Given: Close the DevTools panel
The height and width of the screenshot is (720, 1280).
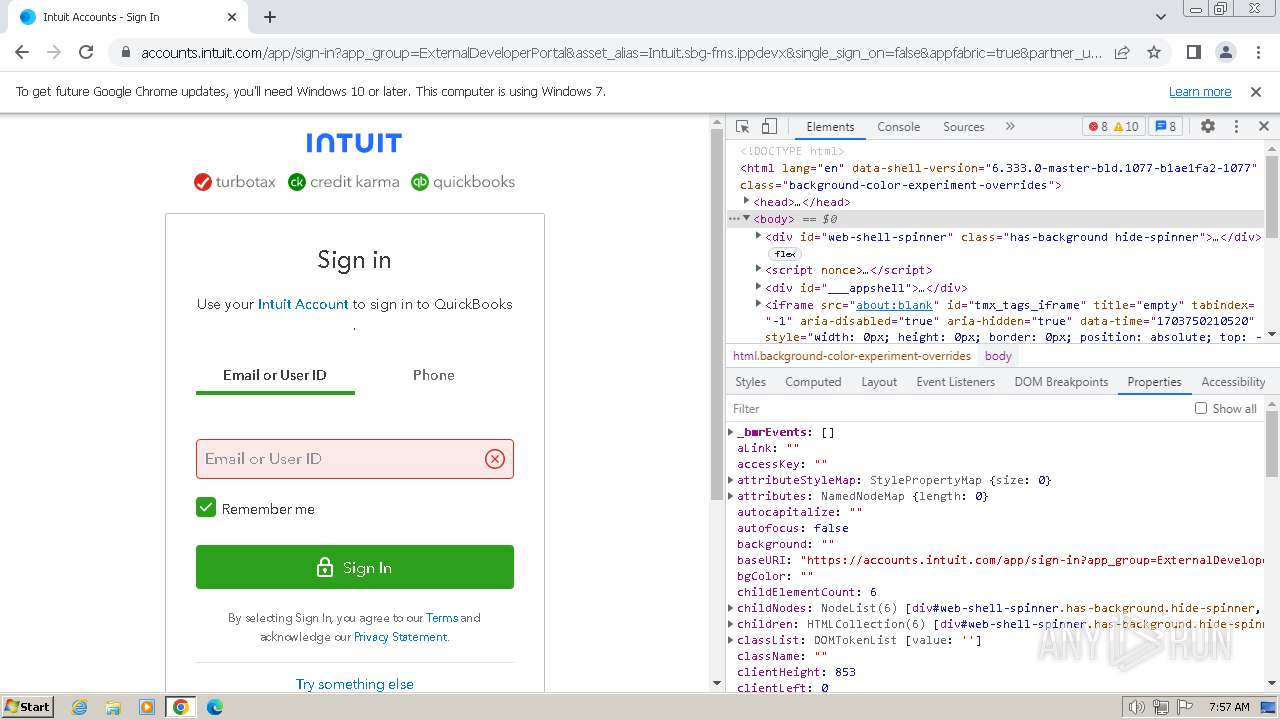Looking at the screenshot, I should (x=1264, y=127).
